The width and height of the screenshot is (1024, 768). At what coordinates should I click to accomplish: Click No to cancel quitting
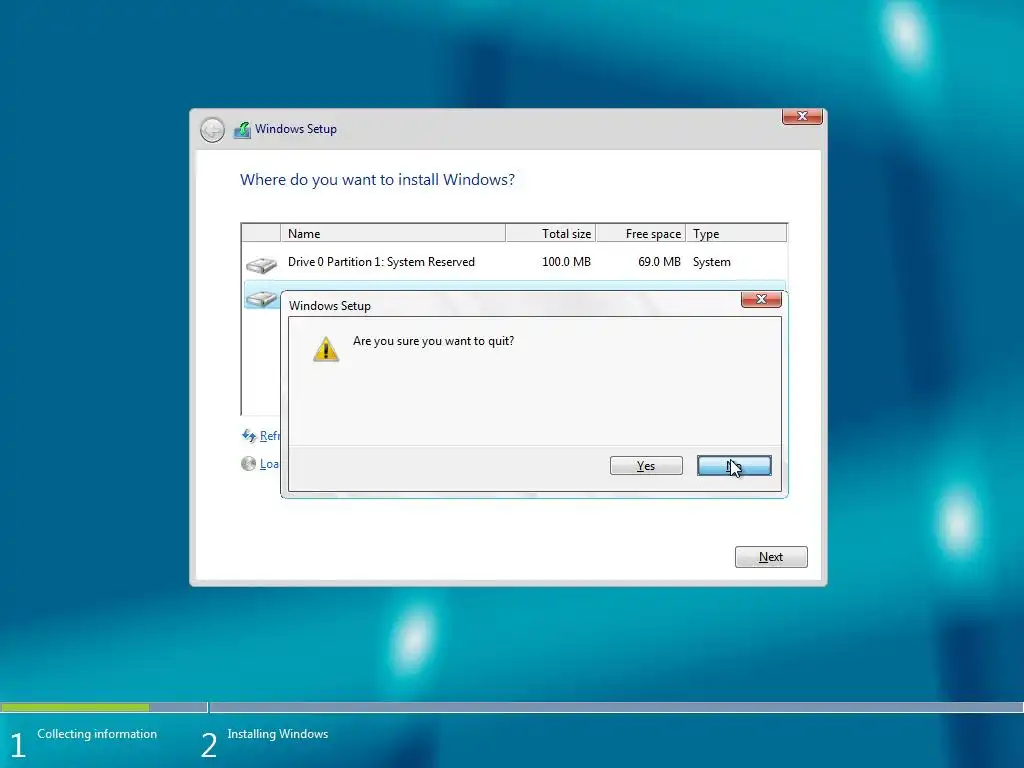coord(734,466)
